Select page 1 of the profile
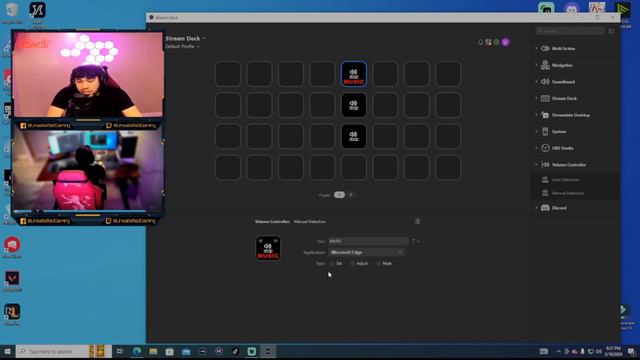 click(x=339, y=195)
